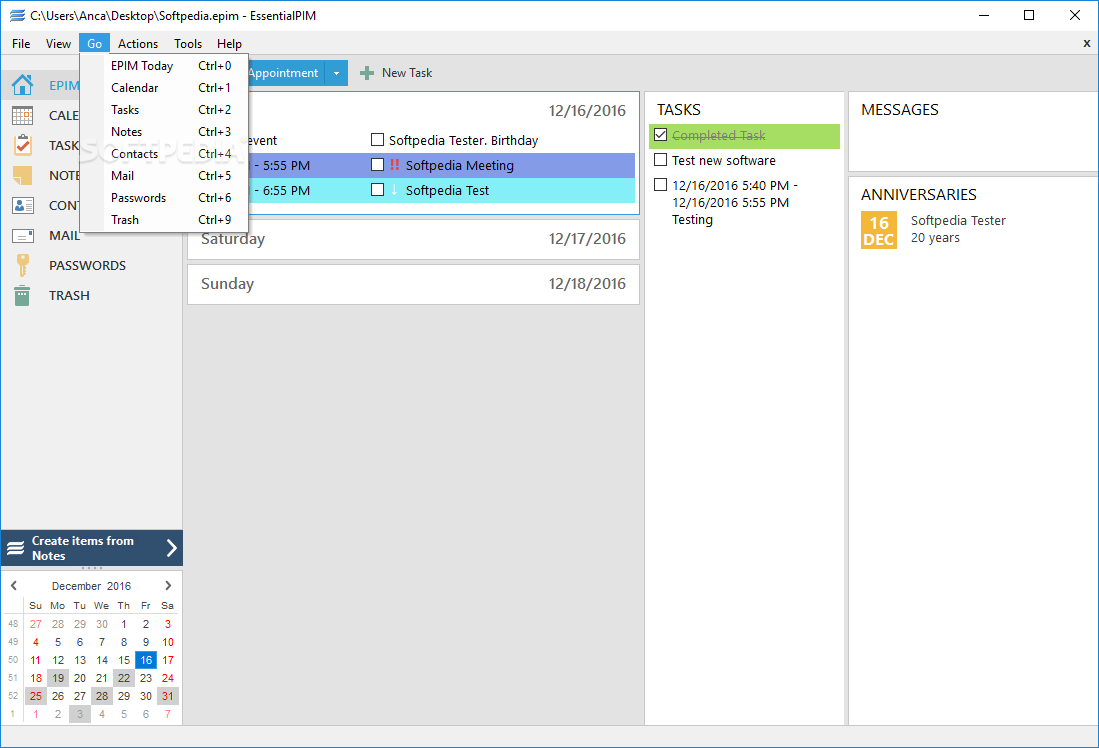Open MAIL module in sidebar

point(64,236)
